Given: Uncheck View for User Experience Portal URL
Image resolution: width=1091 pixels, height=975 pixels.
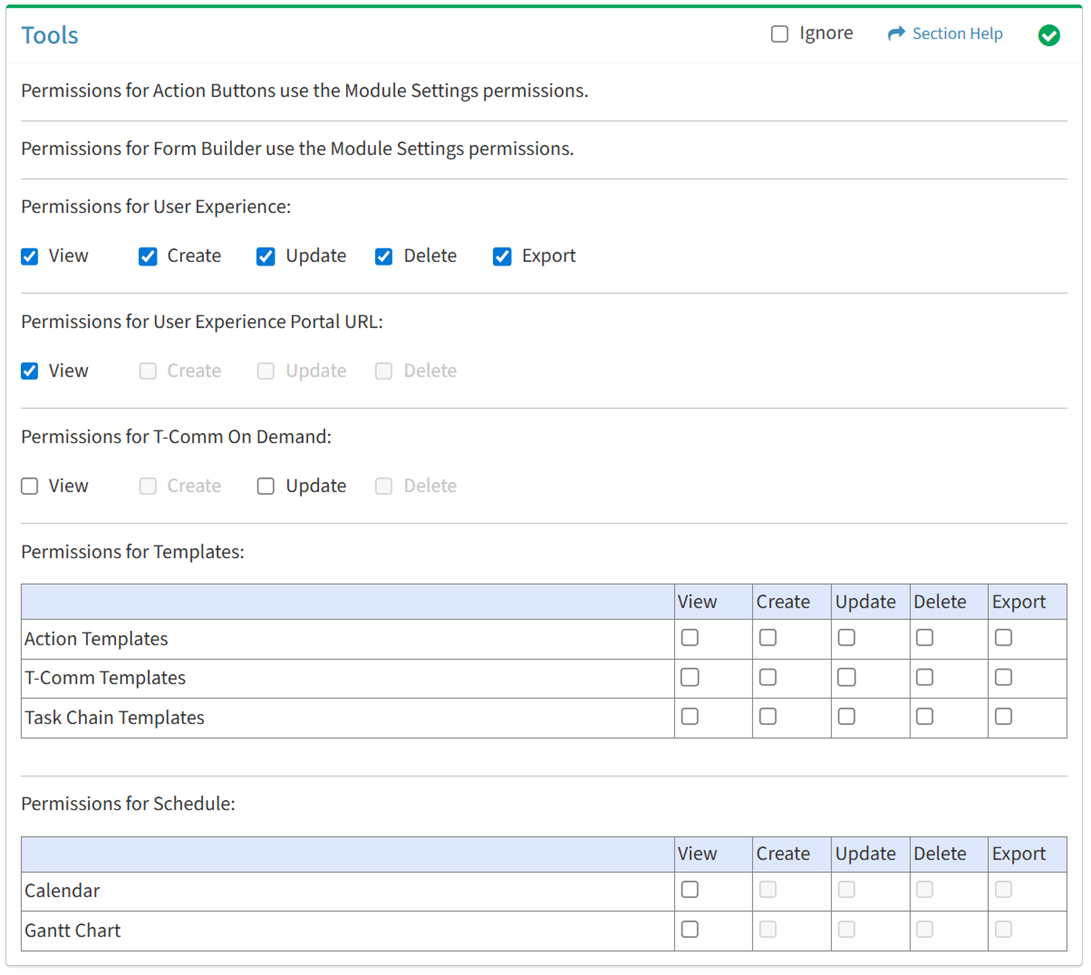Looking at the screenshot, I should coord(30,372).
